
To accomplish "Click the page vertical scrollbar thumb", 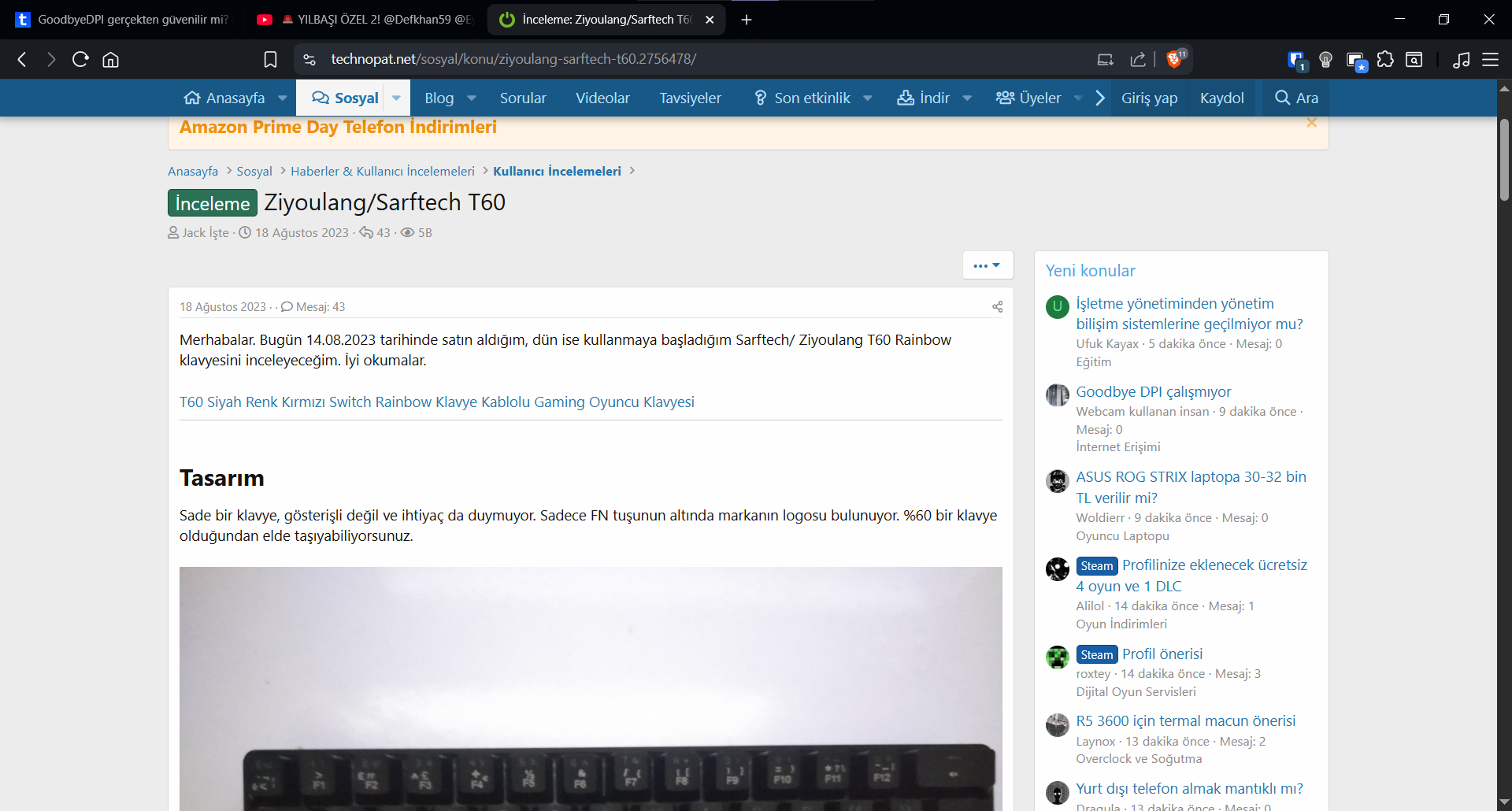I will [x=1504, y=160].
